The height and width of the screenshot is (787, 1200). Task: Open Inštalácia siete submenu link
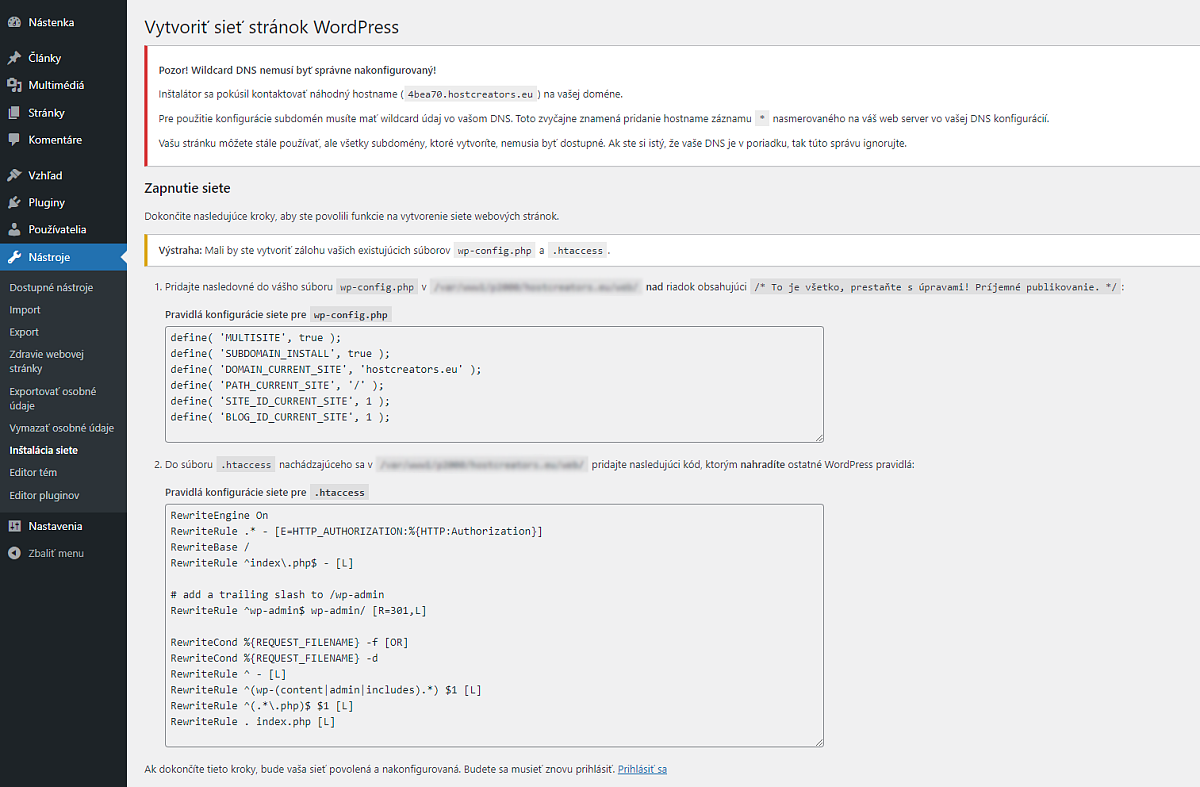[x=43, y=450]
